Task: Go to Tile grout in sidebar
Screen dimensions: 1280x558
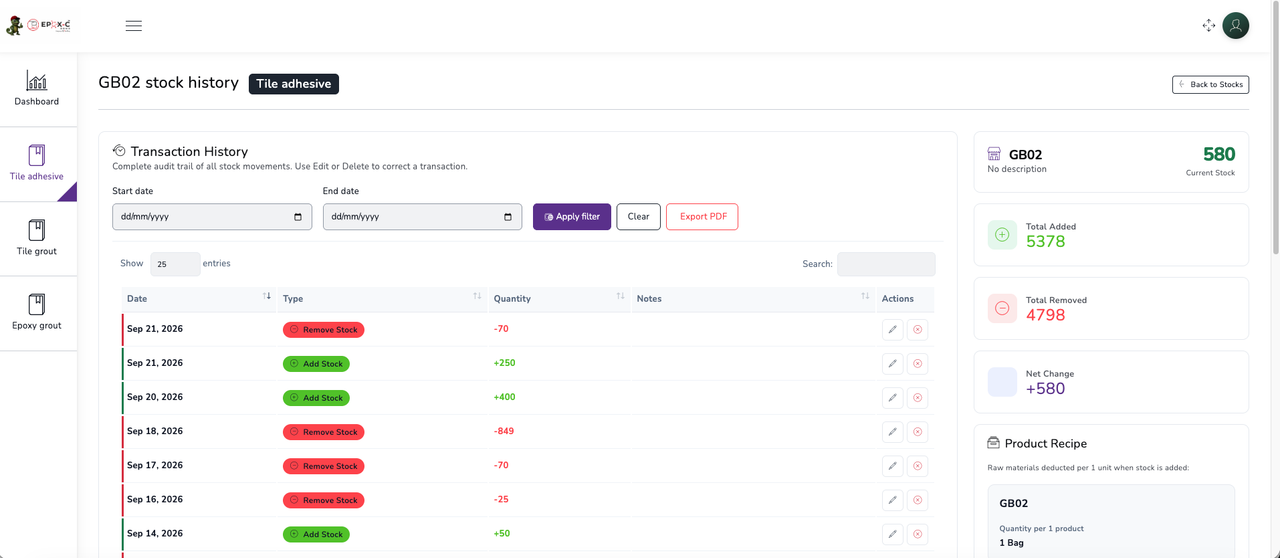Action: [x=37, y=239]
